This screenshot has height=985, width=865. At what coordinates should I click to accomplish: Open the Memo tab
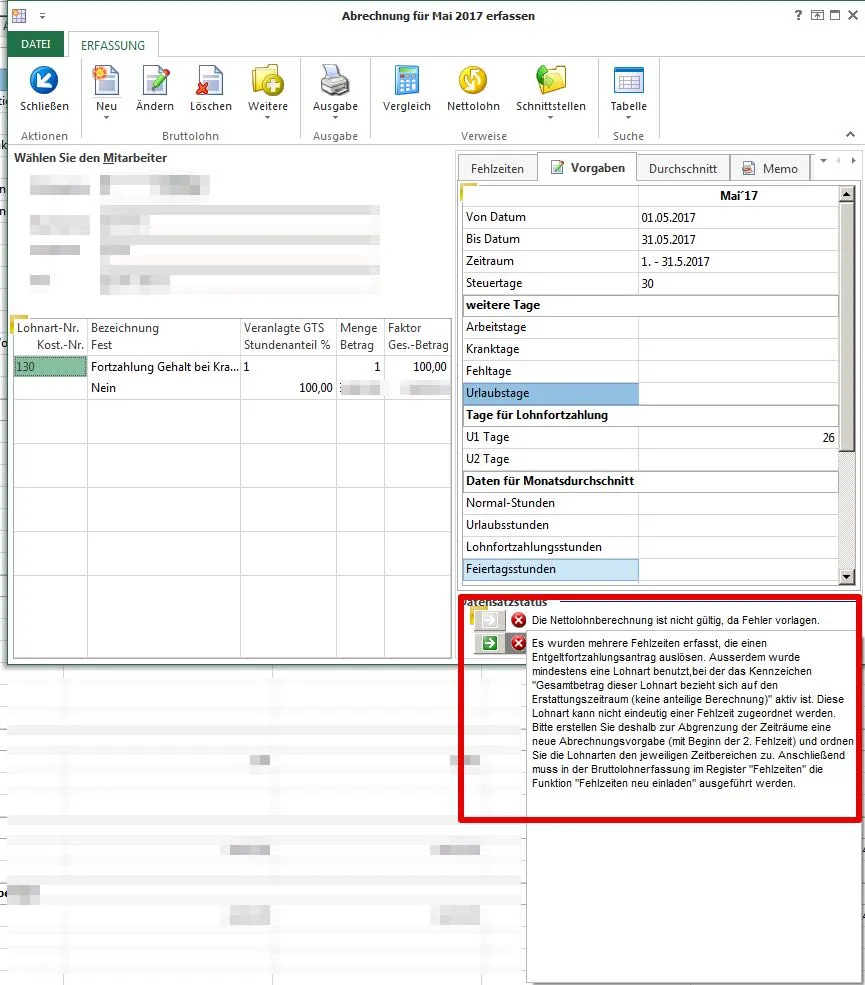coord(770,169)
